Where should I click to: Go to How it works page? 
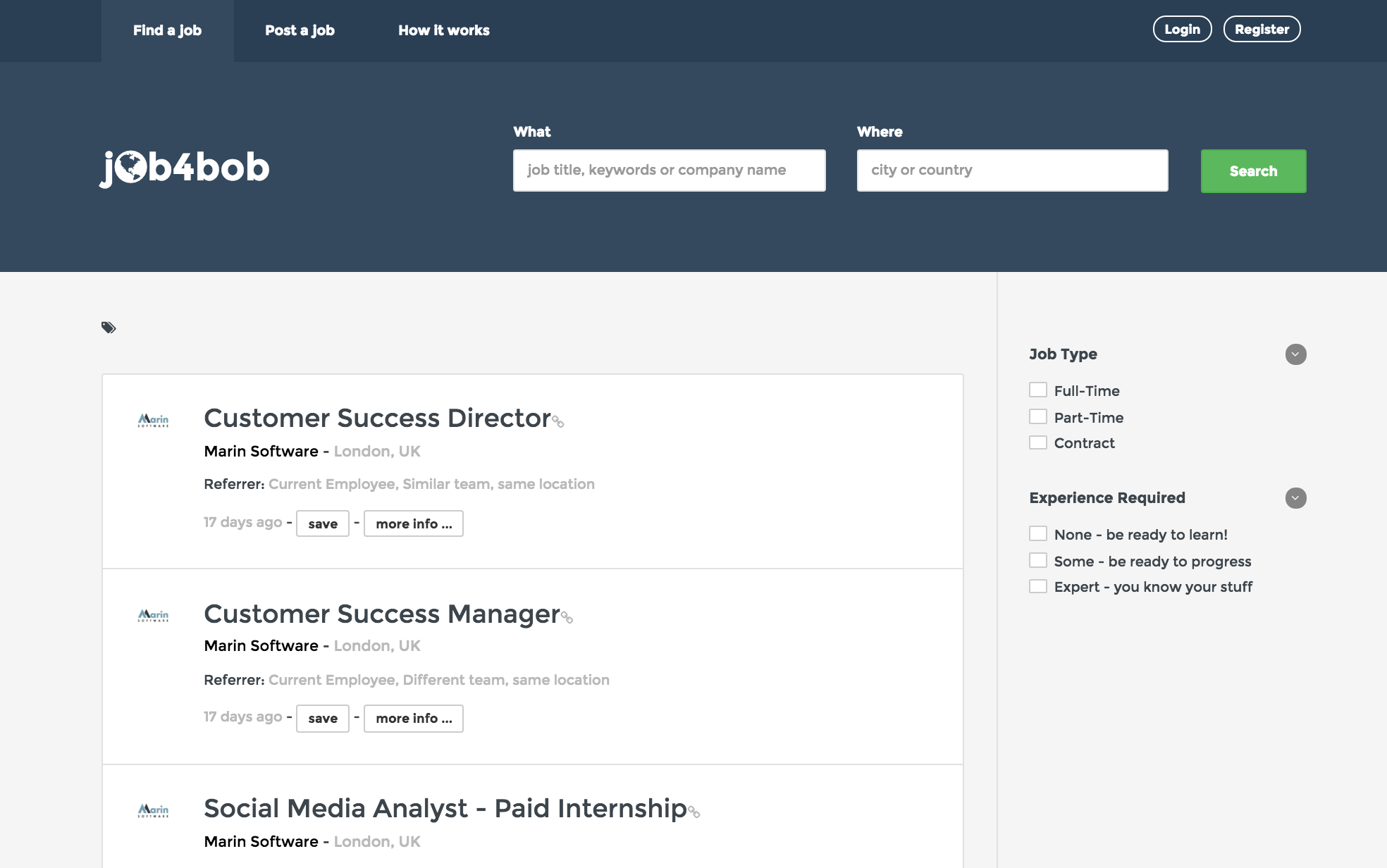click(x=443, y=30)
